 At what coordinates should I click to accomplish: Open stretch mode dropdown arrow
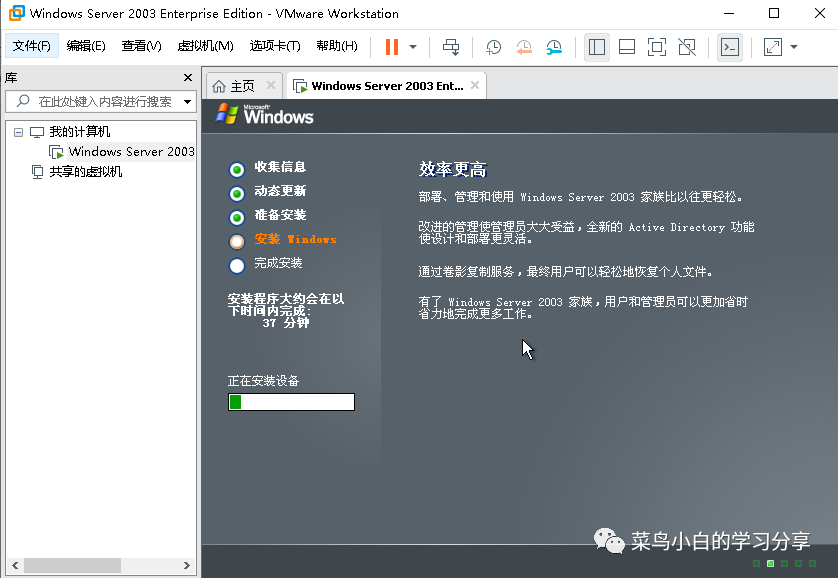794,47
